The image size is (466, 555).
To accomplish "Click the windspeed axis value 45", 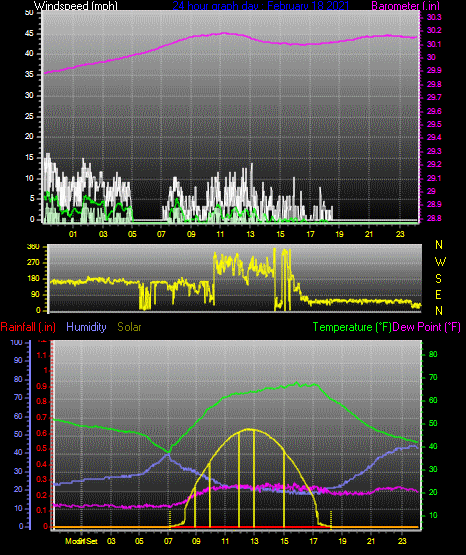I will tap(29, 34).
